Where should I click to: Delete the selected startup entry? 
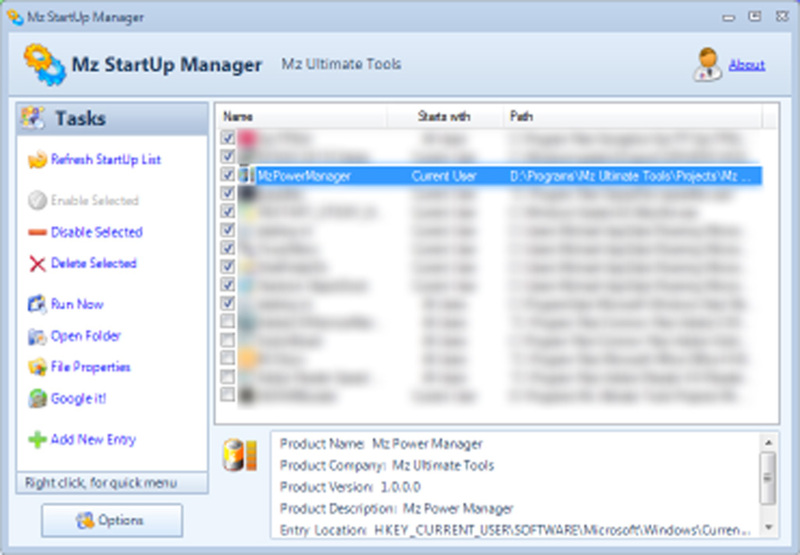click(x=94, y=264)
